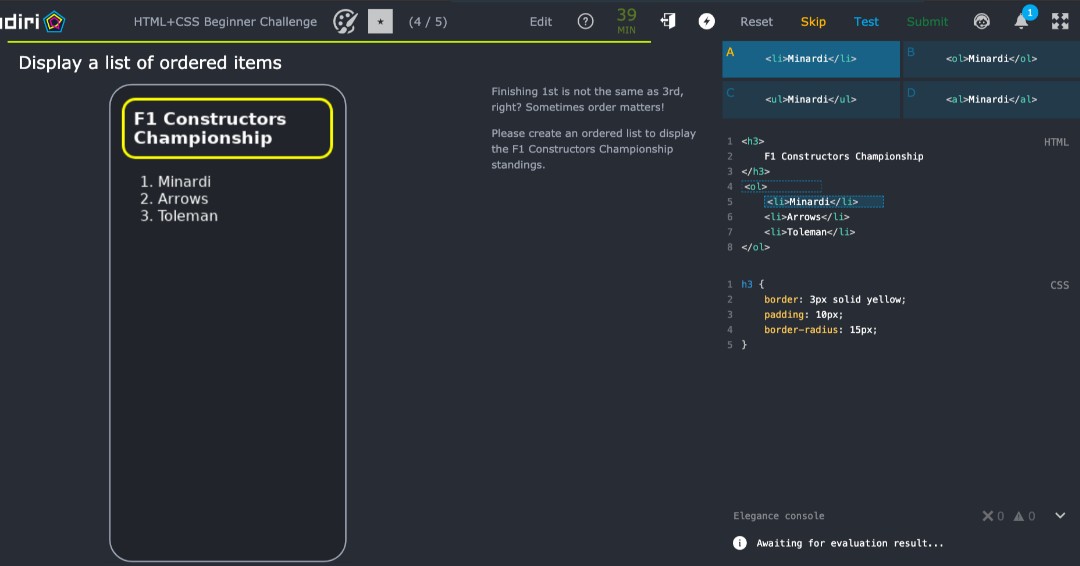Select answer B <ol>Minardi</ol>
Image resolution: width=1080 pixels, height=566 pixels.
point(991,59)
